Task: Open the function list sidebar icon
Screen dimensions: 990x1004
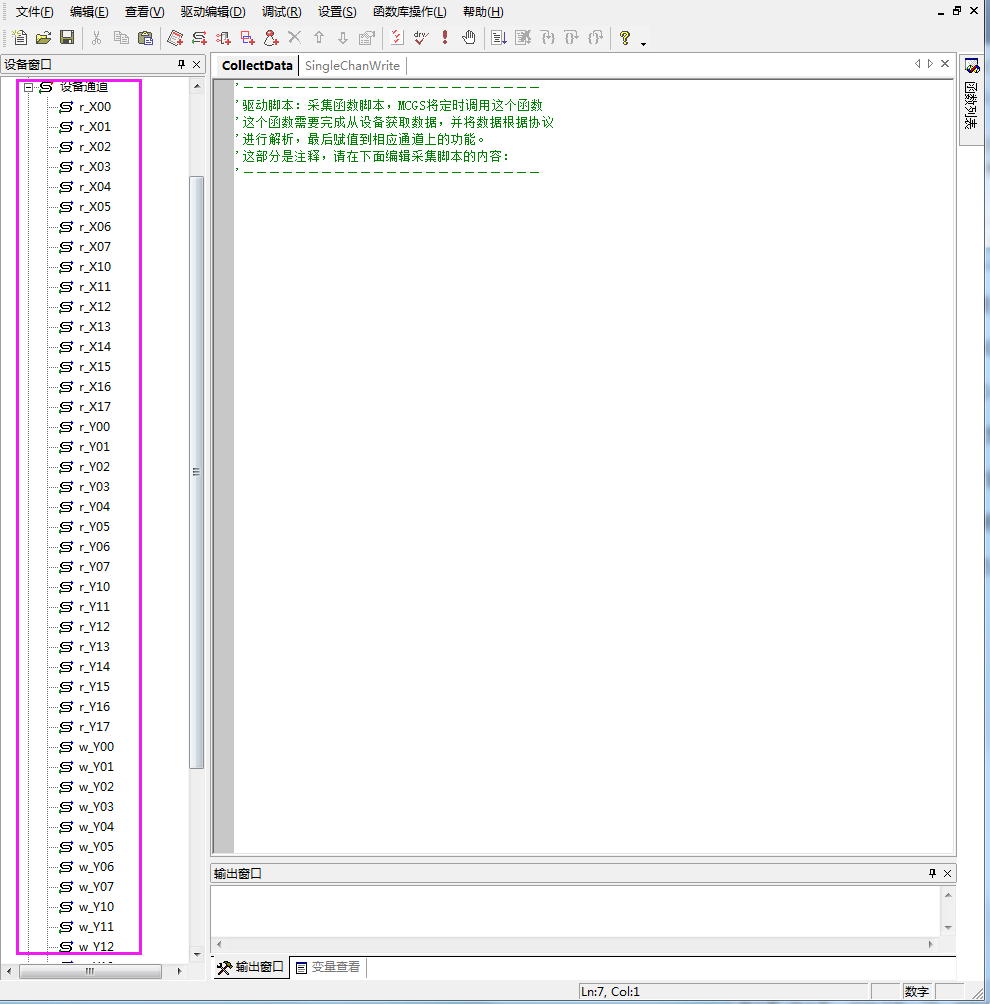Action: point(972,65)
